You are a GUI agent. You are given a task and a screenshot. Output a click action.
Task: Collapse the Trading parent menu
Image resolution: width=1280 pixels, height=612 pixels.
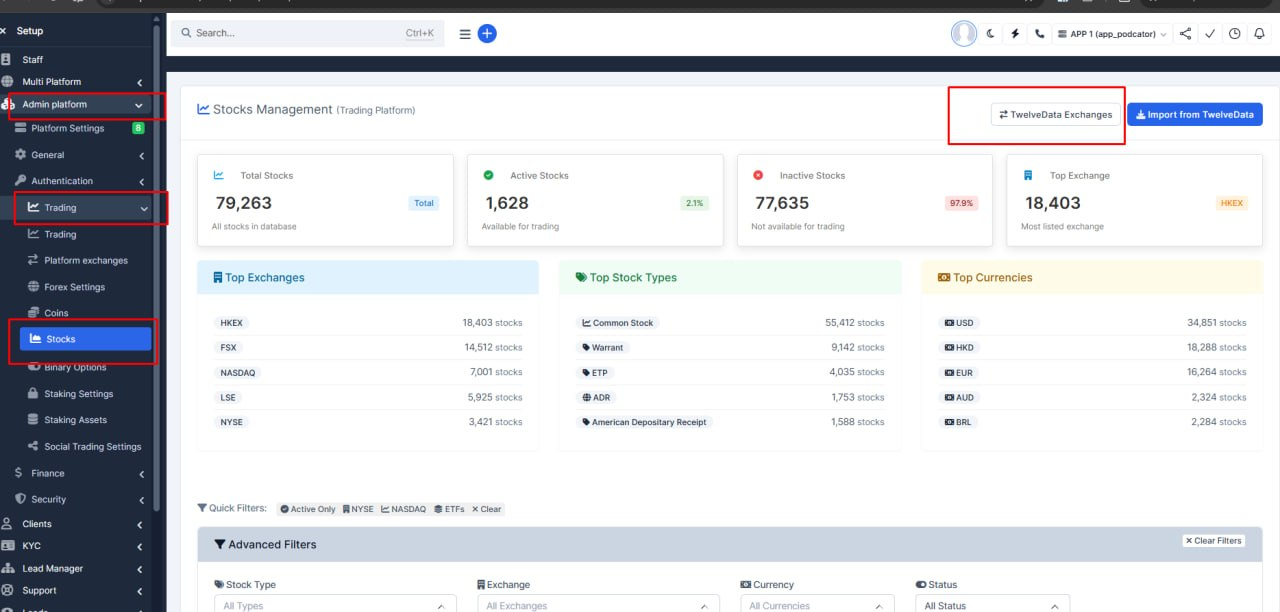(x=144, y=208)
